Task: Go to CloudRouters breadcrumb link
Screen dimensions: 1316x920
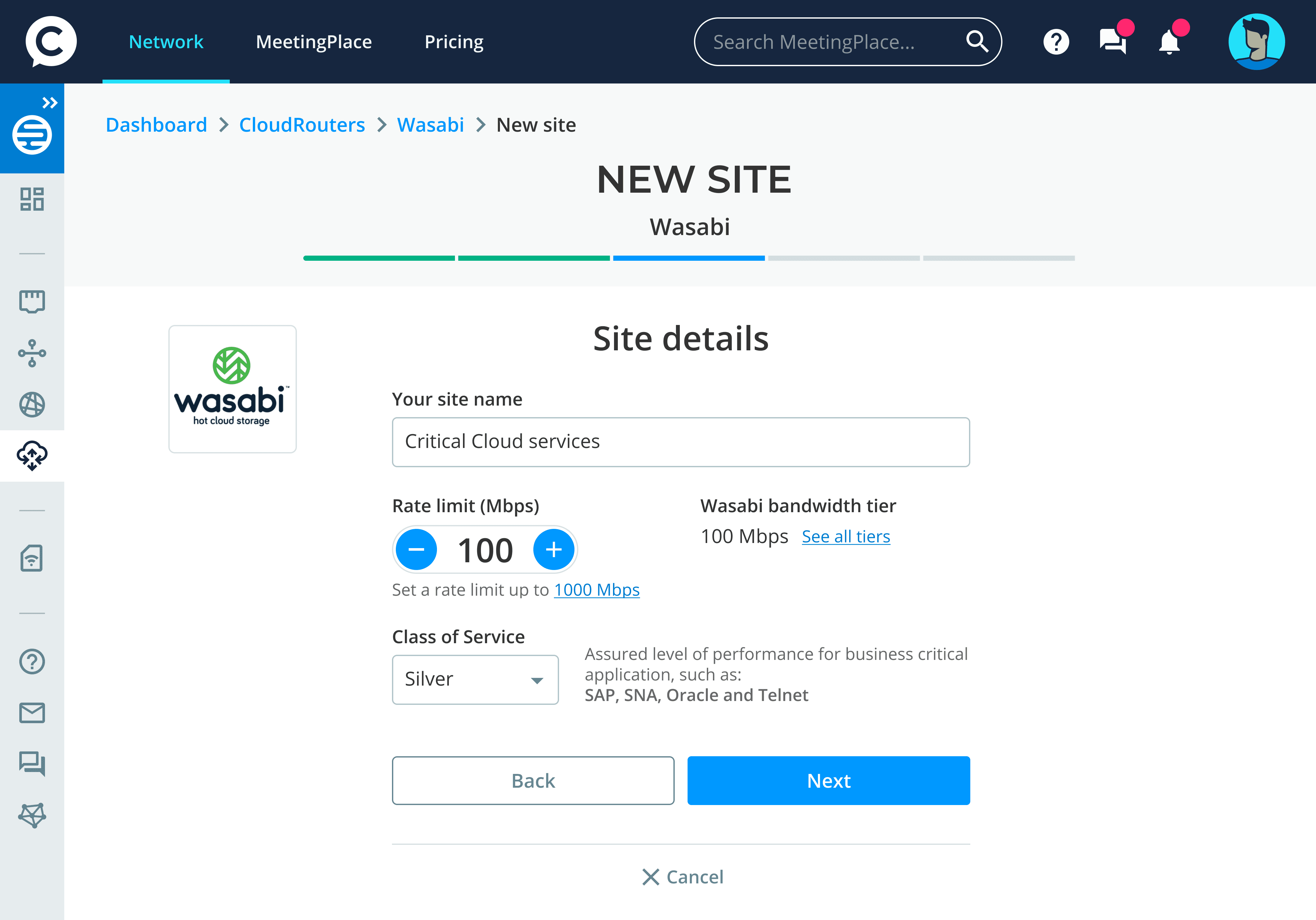Action: [x=301, y=125]
